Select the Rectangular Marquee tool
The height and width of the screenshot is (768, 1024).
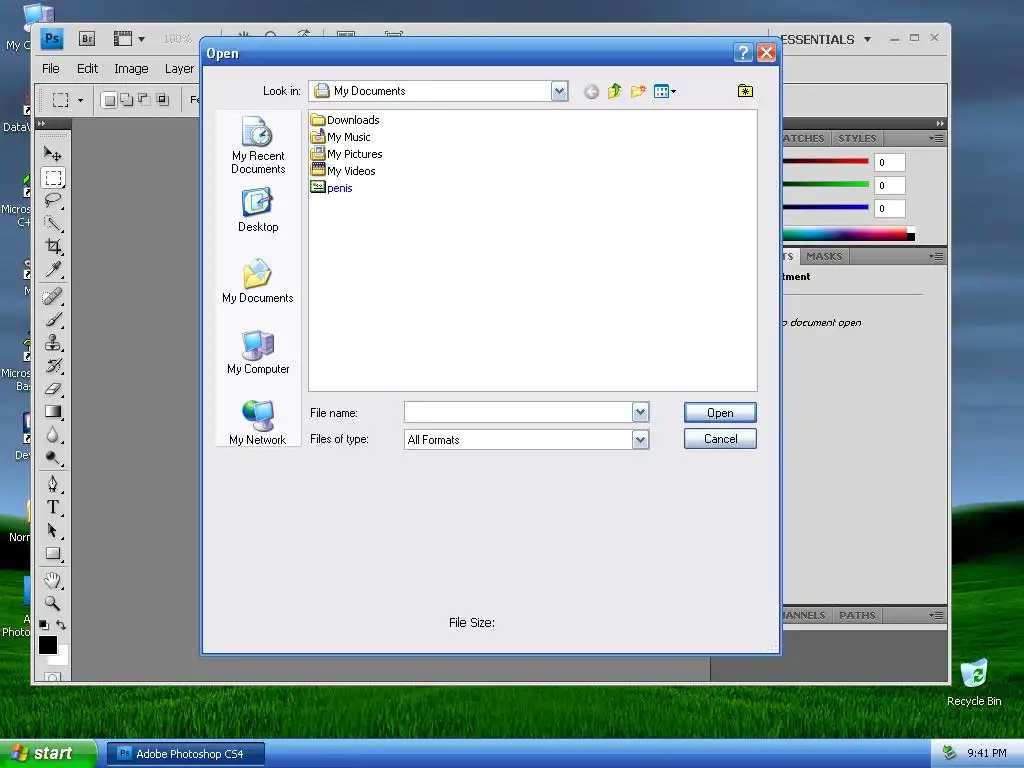[52, 178]
